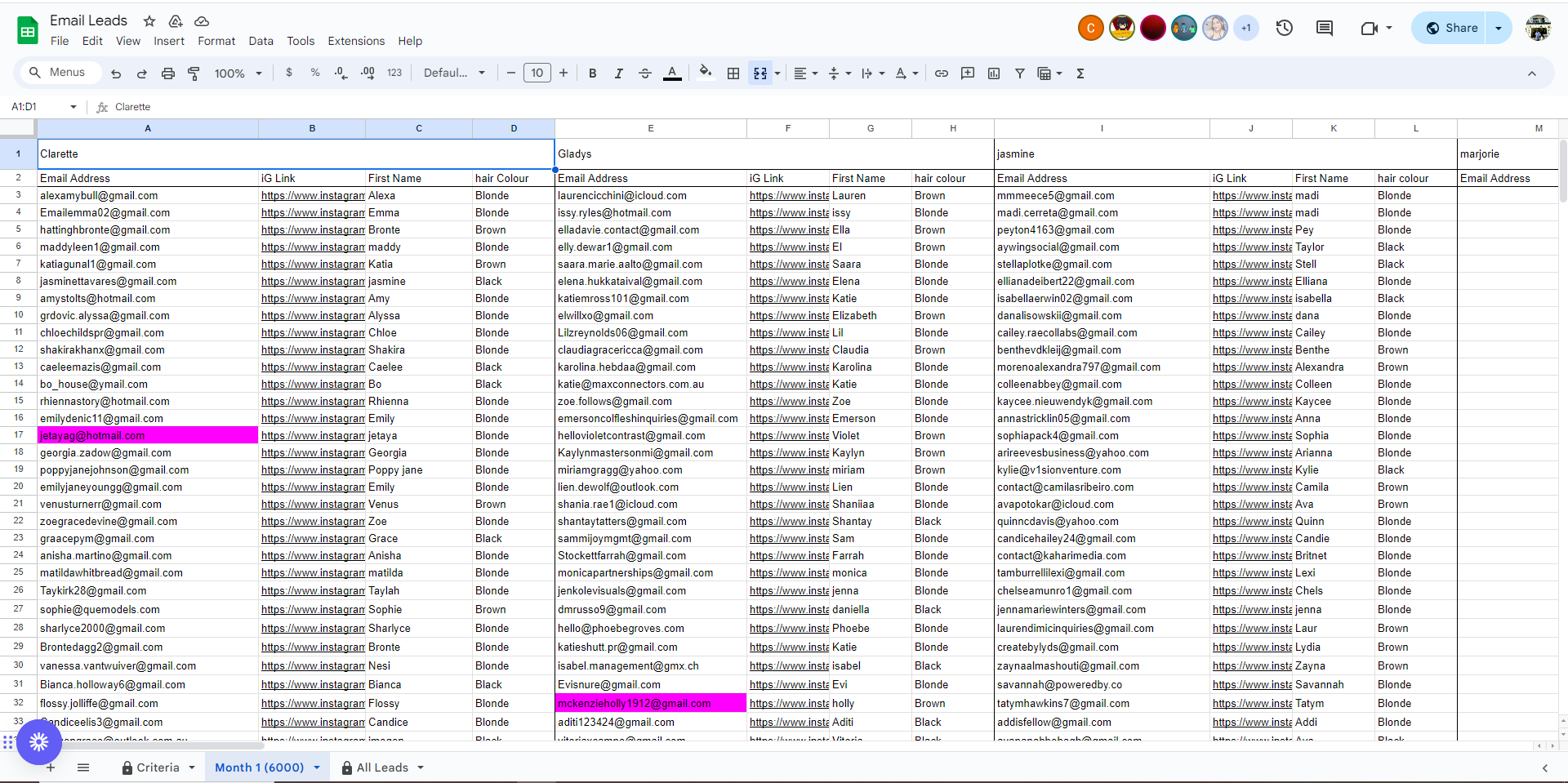Open the Insert menu

[x=169, y=41]
